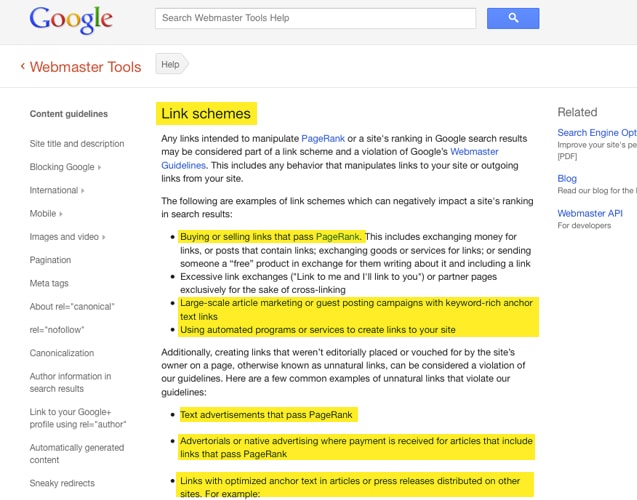This screenshot has width=637, height=500.
Task: Click 'Using automated programs or services' bullet
Action: coord(318,330)
